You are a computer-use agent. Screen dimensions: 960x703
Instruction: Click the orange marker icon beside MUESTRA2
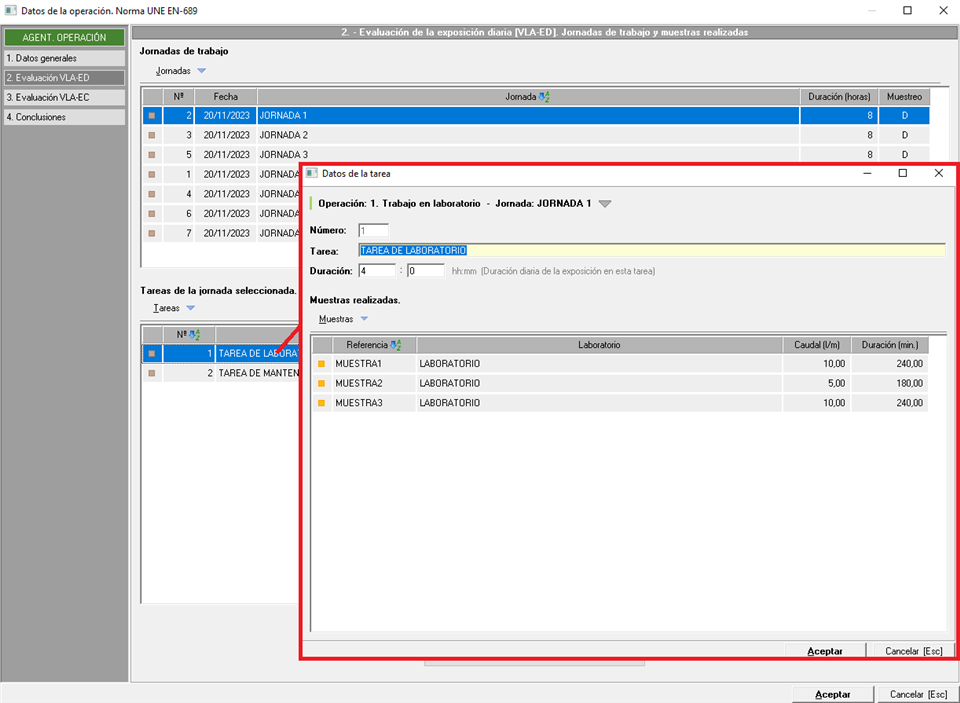[x=322, y=383]
